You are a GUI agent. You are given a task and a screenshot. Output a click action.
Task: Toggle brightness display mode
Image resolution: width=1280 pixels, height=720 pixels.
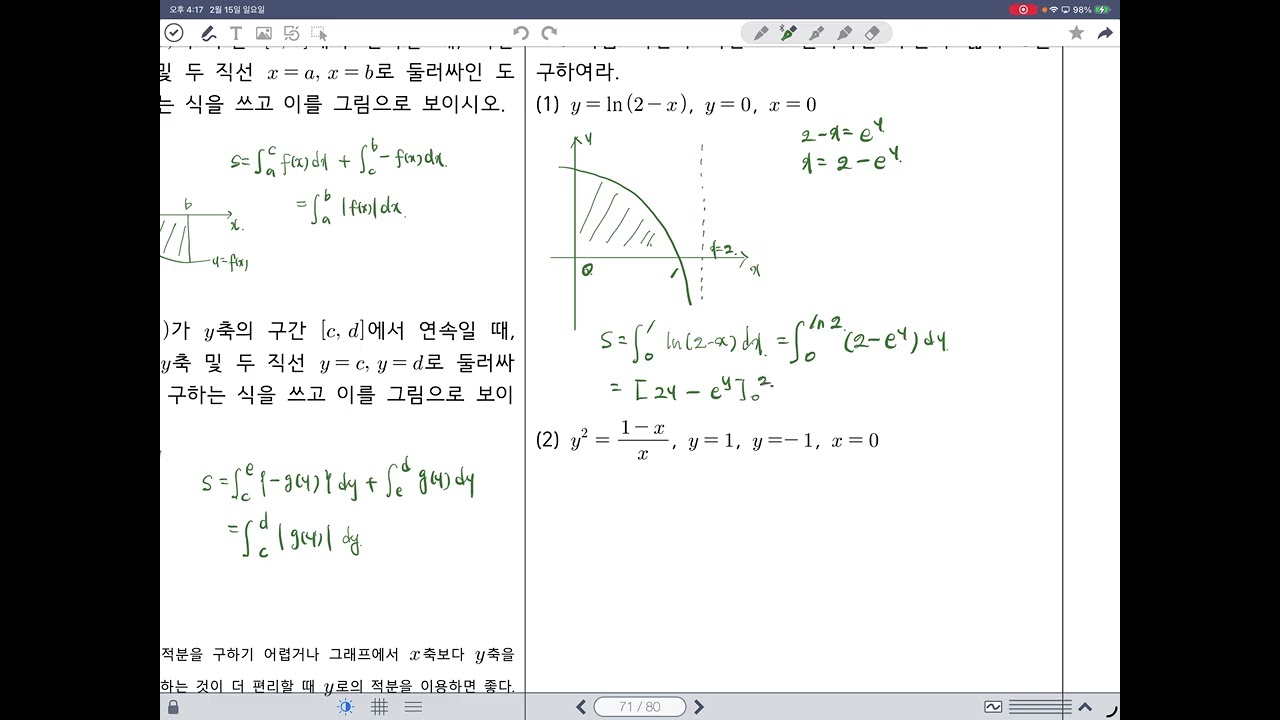[345, 707]
